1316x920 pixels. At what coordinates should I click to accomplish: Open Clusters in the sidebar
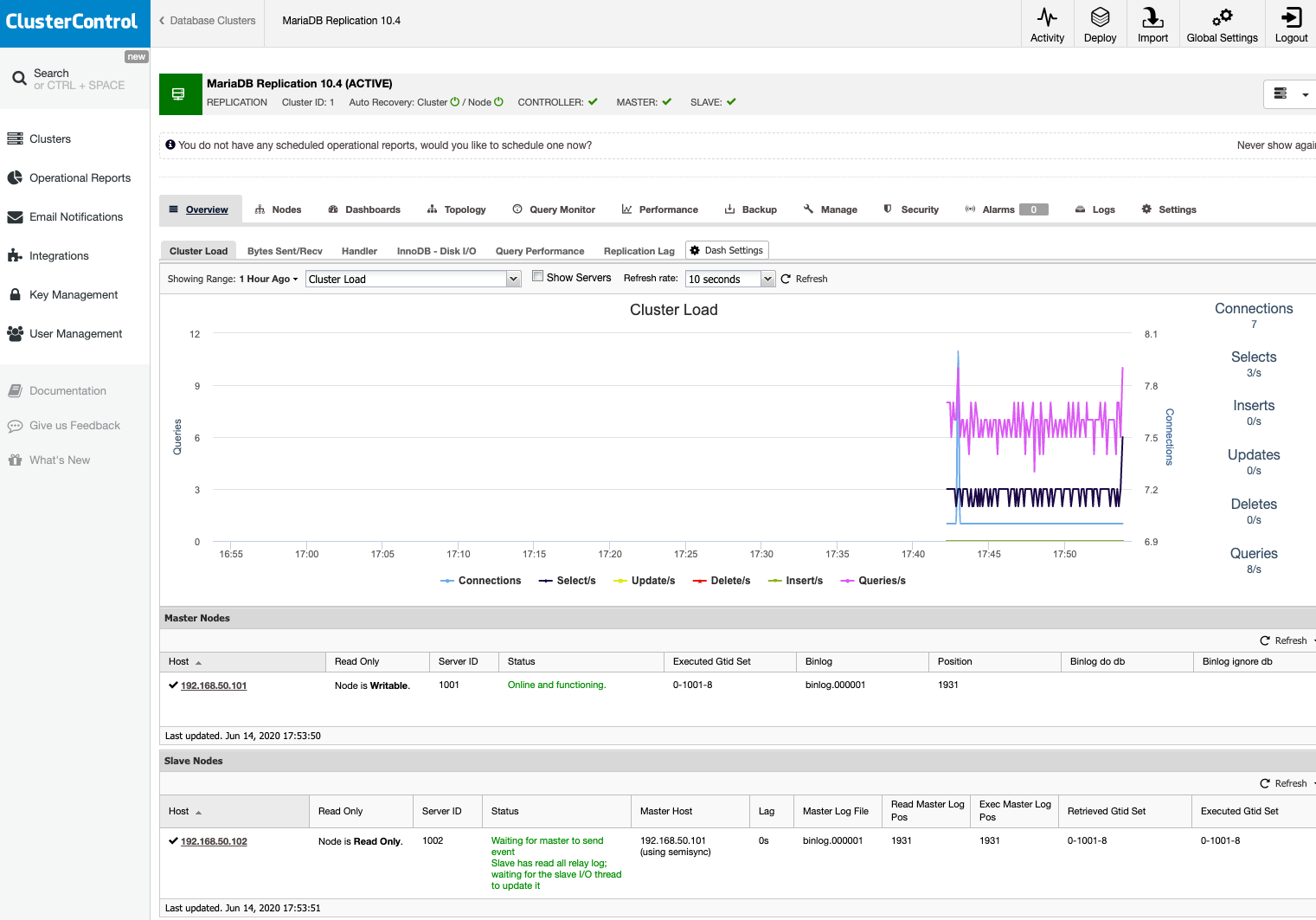(x=50, y=138)
